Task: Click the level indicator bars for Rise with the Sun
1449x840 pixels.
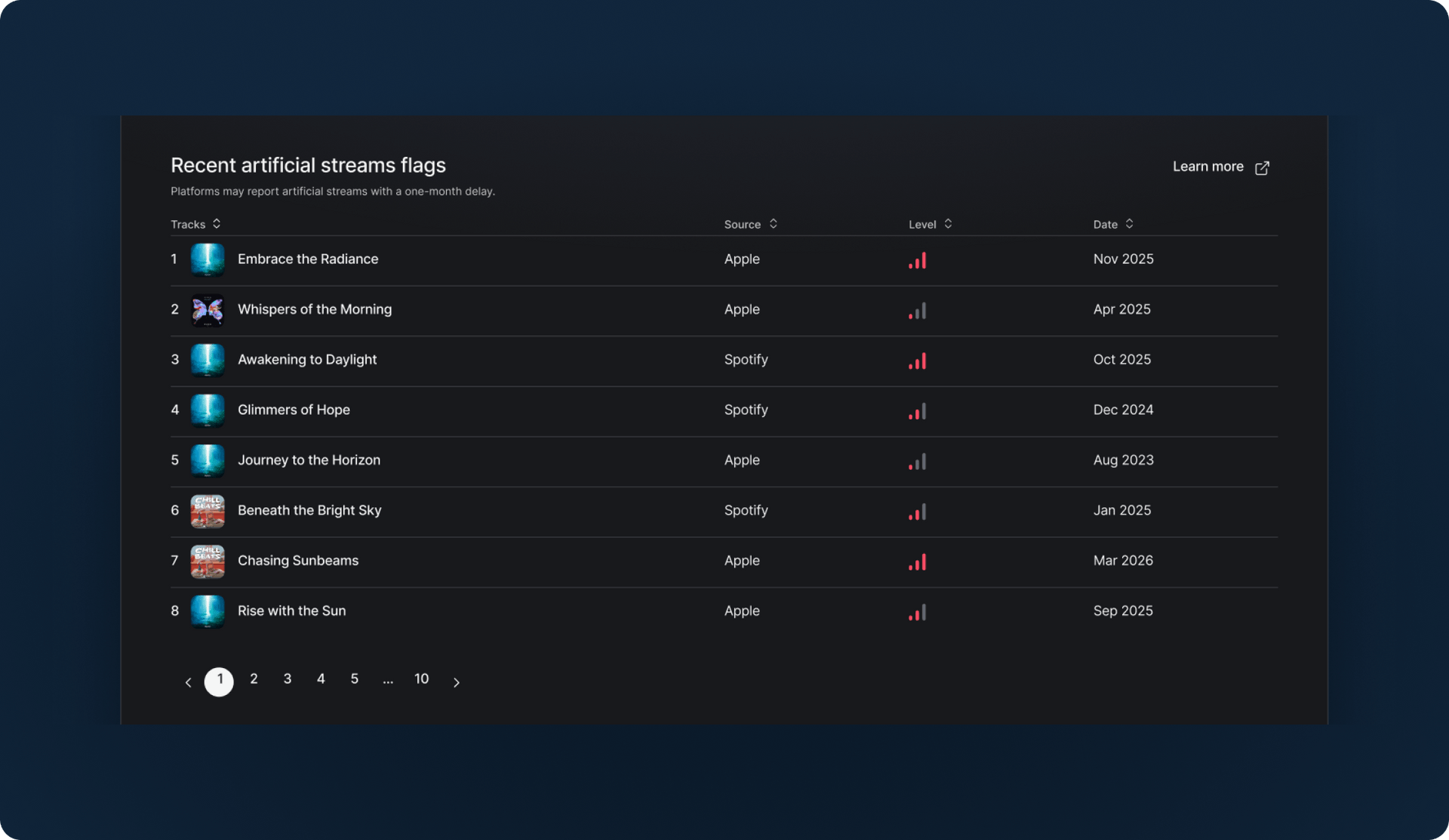Action: pos(918,612)
